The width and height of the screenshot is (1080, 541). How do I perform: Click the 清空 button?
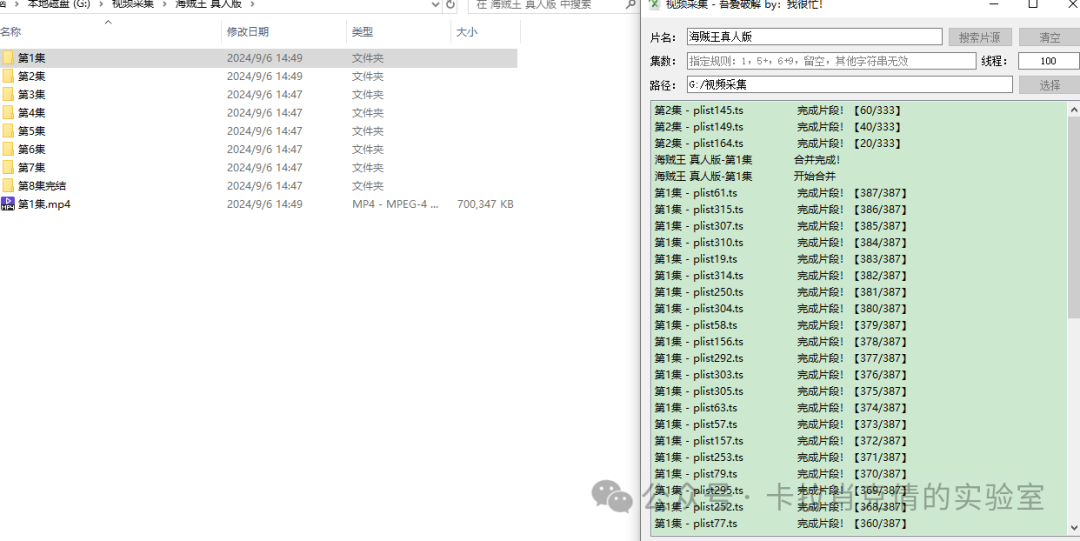1050,37
